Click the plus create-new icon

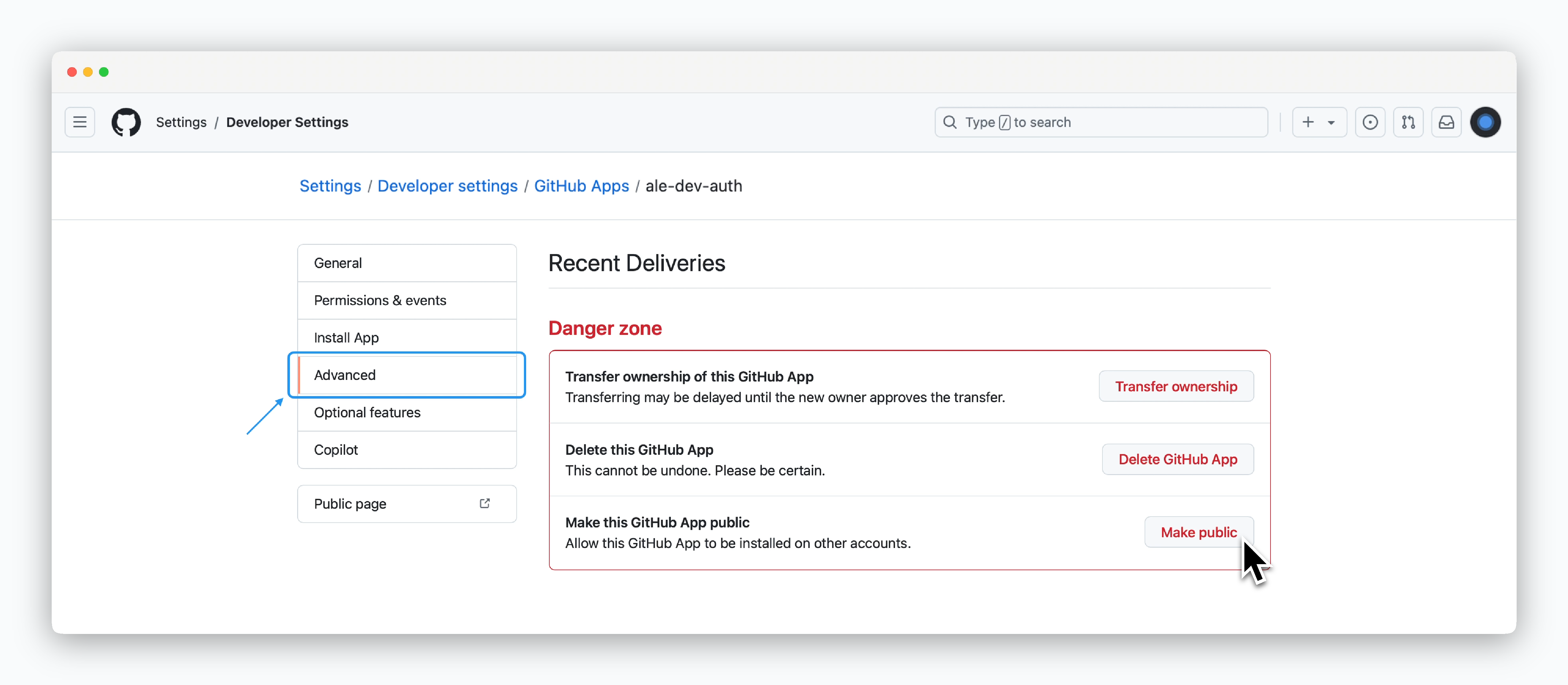click(x=1308, y=122)
